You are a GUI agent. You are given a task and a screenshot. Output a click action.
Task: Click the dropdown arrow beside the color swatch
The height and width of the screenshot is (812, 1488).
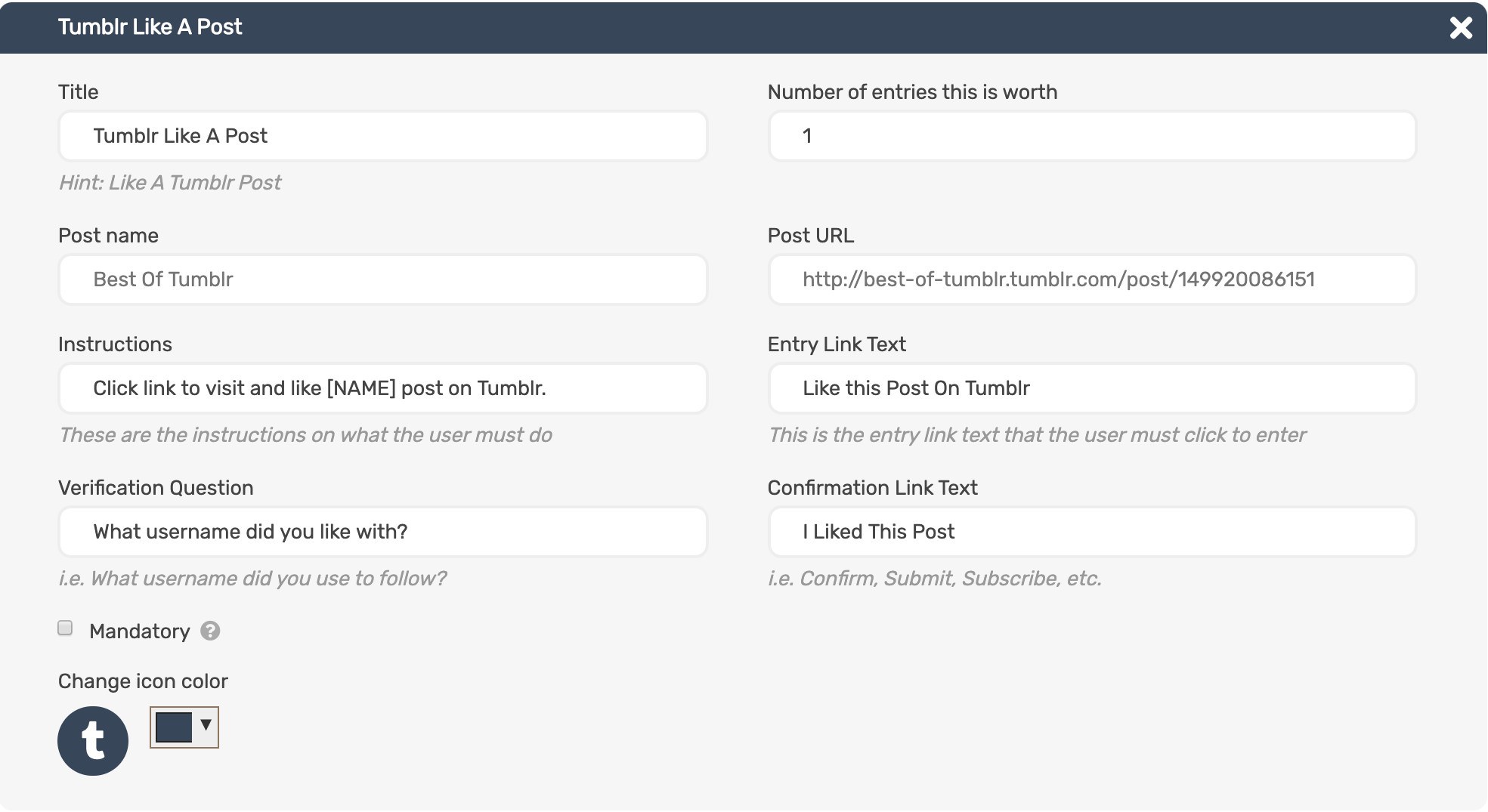pyautogui.click(x=204, y=727)
